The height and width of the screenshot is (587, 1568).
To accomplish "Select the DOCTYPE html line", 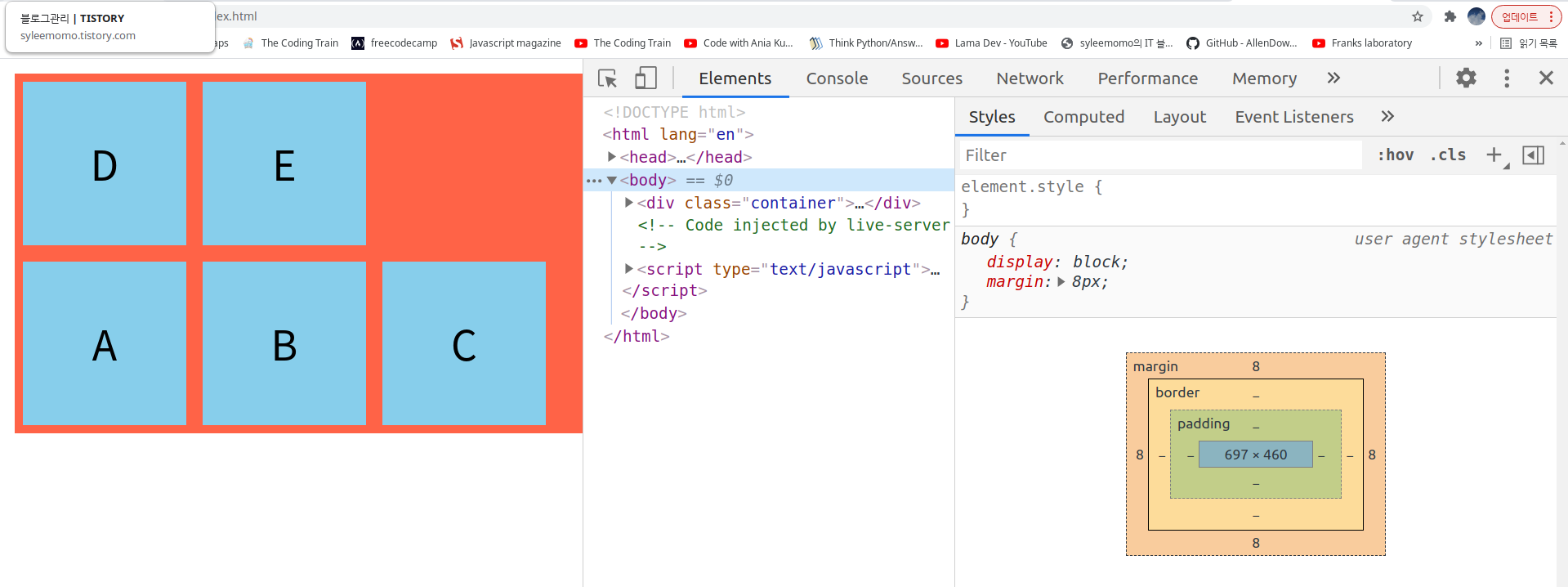I will point(674,112).
